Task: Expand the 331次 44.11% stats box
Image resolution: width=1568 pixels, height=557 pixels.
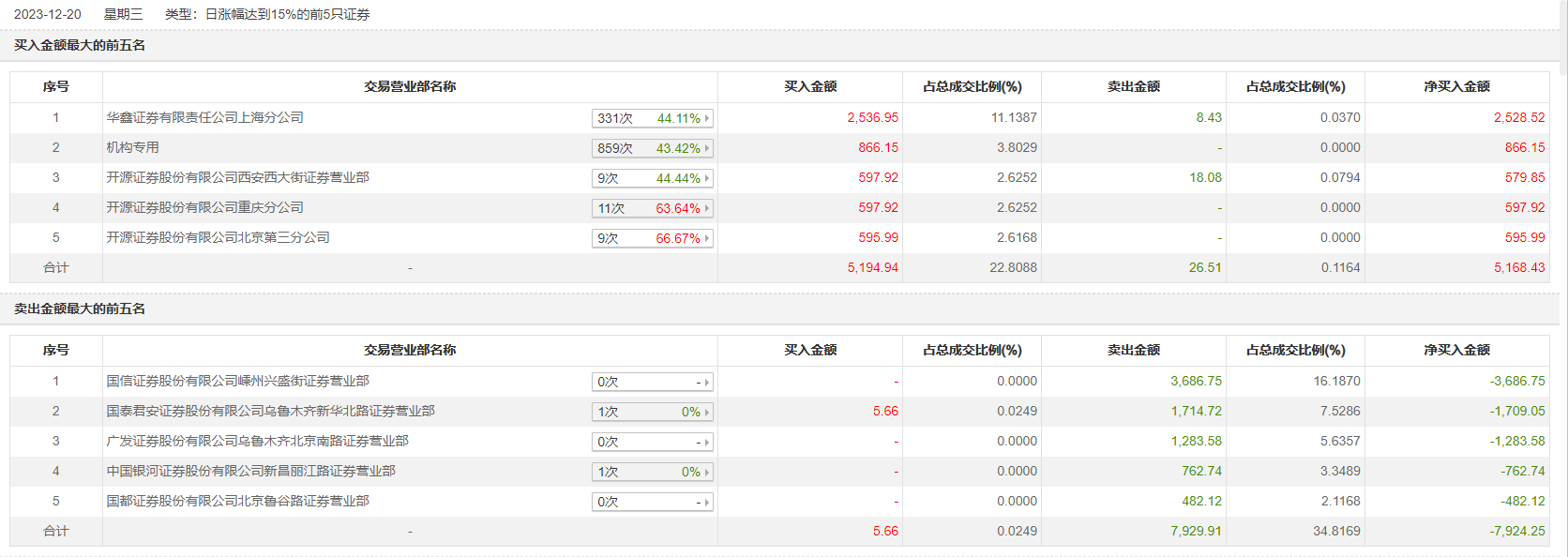Action: 653,118
